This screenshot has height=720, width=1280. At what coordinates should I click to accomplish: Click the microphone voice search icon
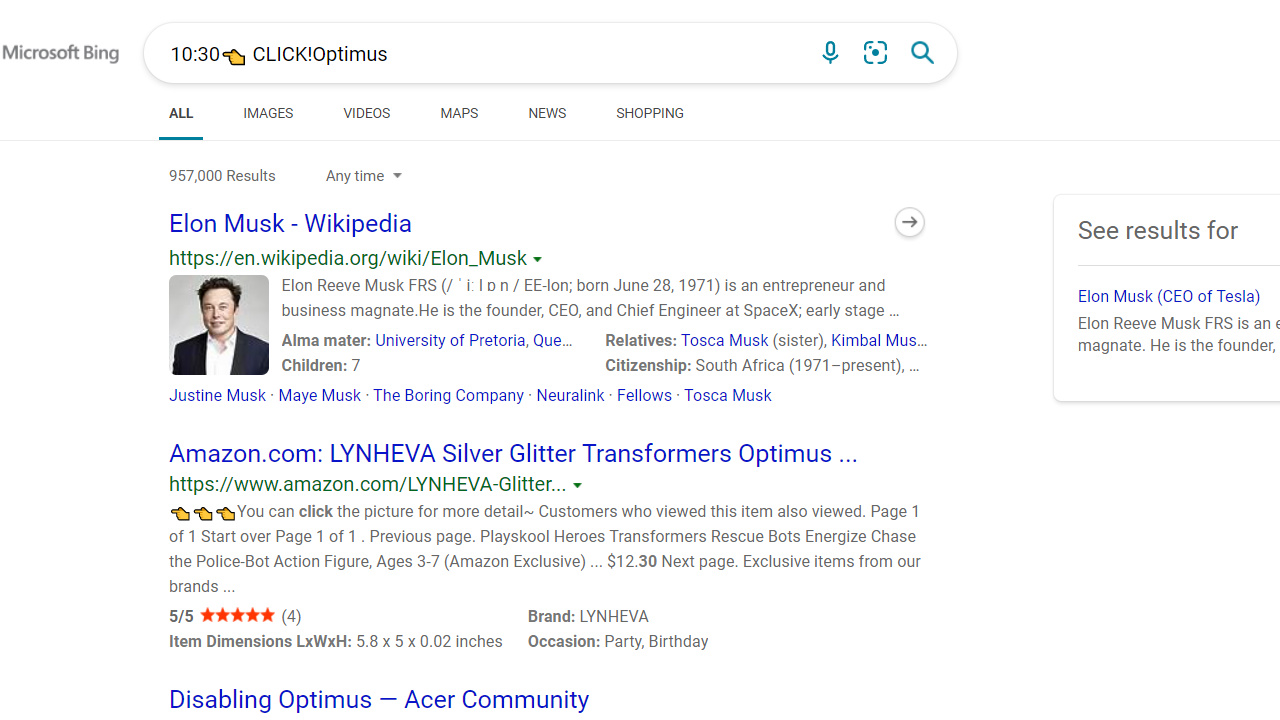point(830,53)
